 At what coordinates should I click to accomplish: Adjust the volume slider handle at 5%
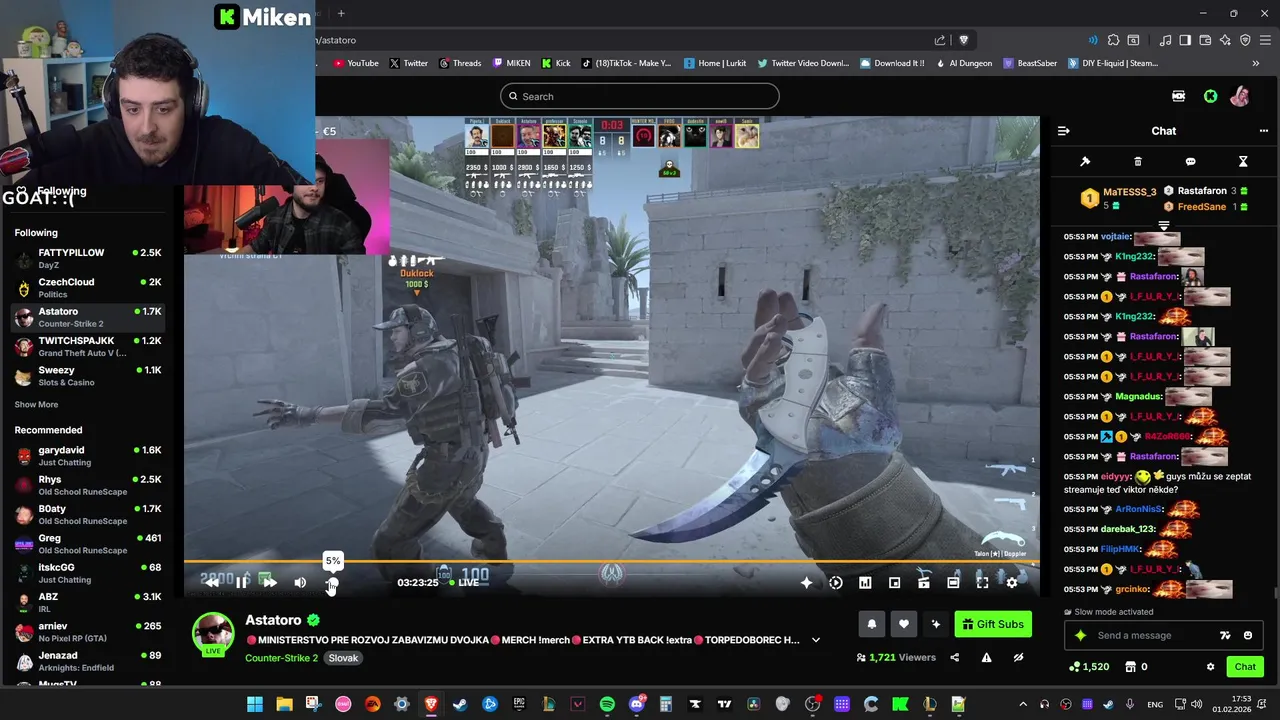point(333,583)
